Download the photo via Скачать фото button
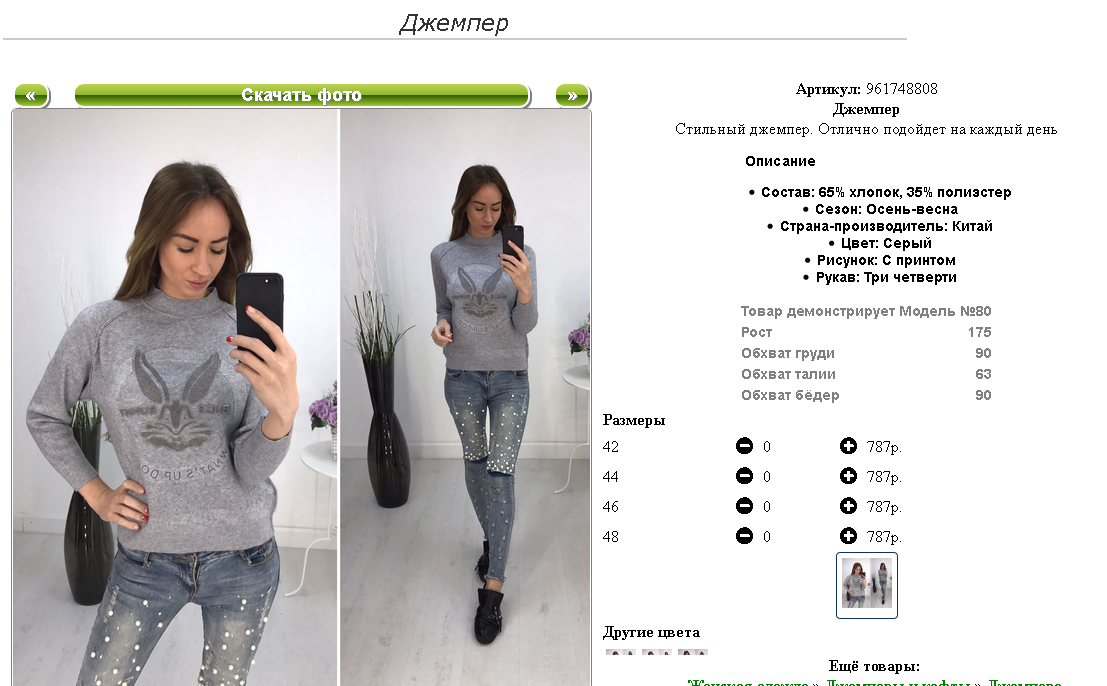 click(302, 95)
